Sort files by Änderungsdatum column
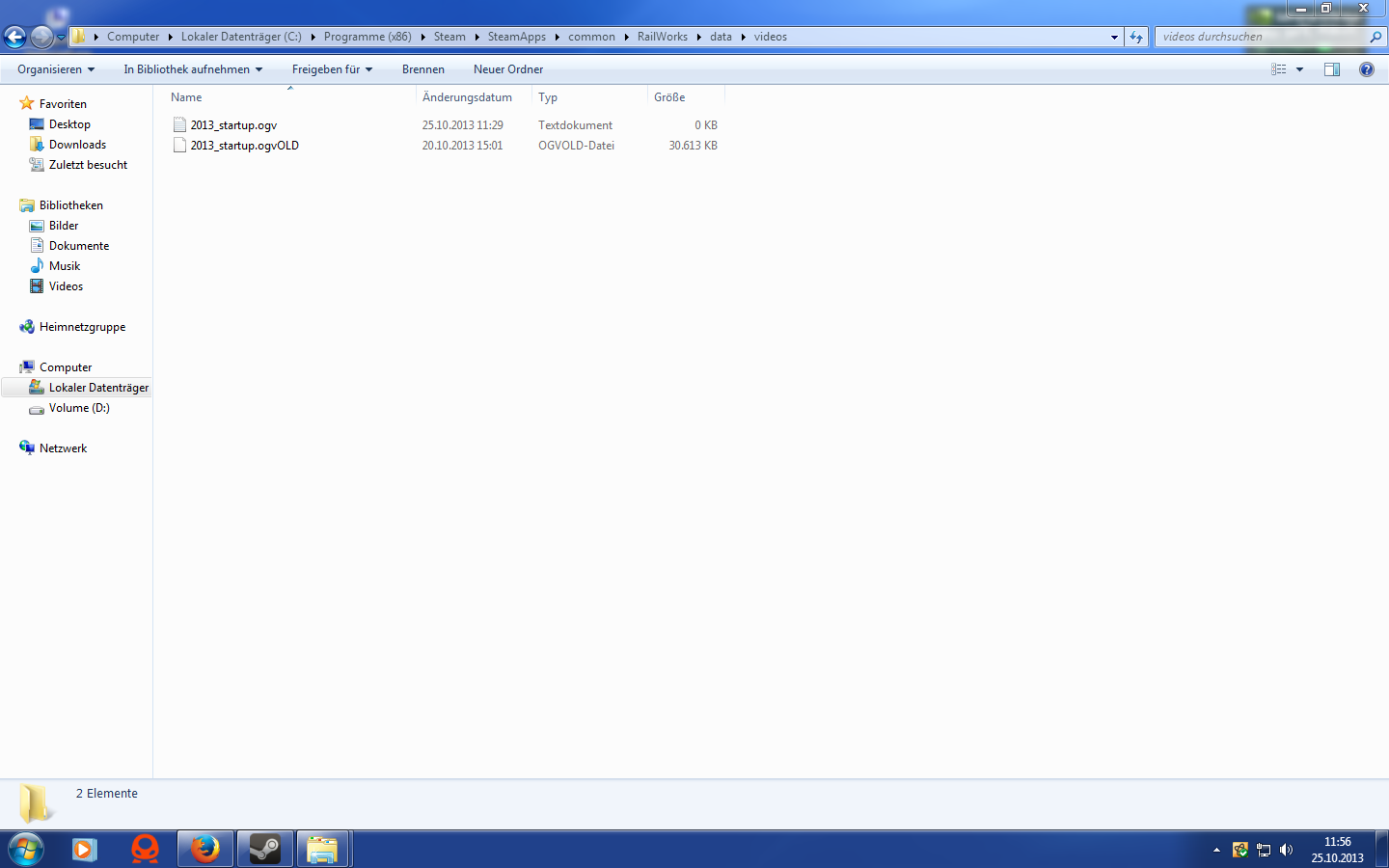This screenshot has height=868, width=1389. click(474, 97)
